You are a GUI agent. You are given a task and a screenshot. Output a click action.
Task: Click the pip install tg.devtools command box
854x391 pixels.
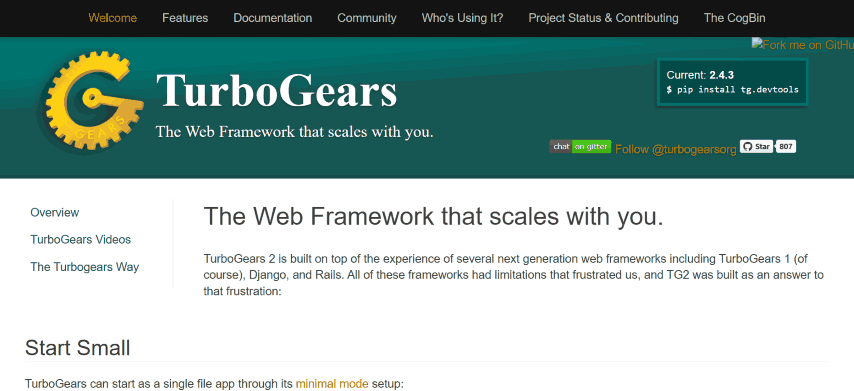pos(732,89)
